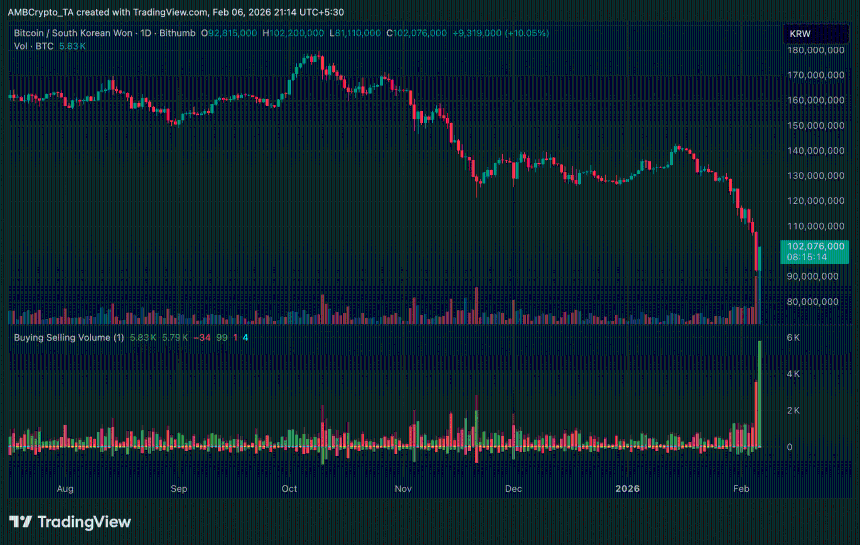Open the KRW currency selector
The width and height of the screenshot is (860, 545).
pyautogui.click(x=800, y=34)
